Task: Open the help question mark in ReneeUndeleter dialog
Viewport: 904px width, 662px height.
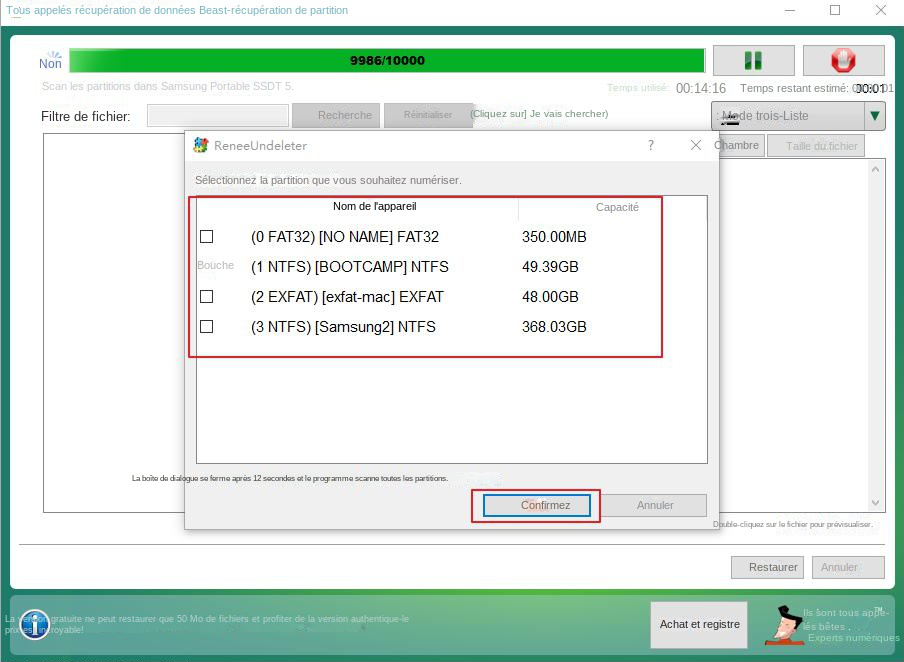Action: (651, 145)
